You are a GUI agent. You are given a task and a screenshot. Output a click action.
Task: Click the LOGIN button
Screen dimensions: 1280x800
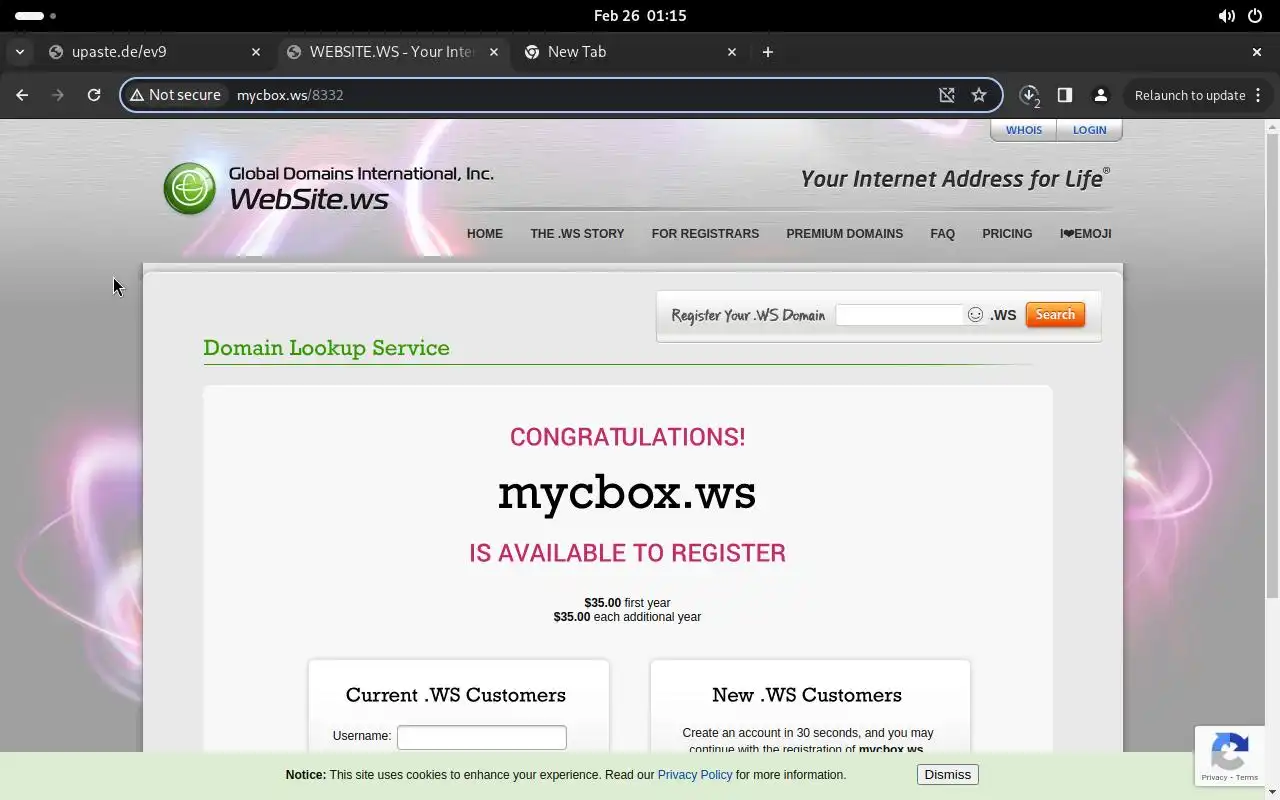click(1089, 130)
